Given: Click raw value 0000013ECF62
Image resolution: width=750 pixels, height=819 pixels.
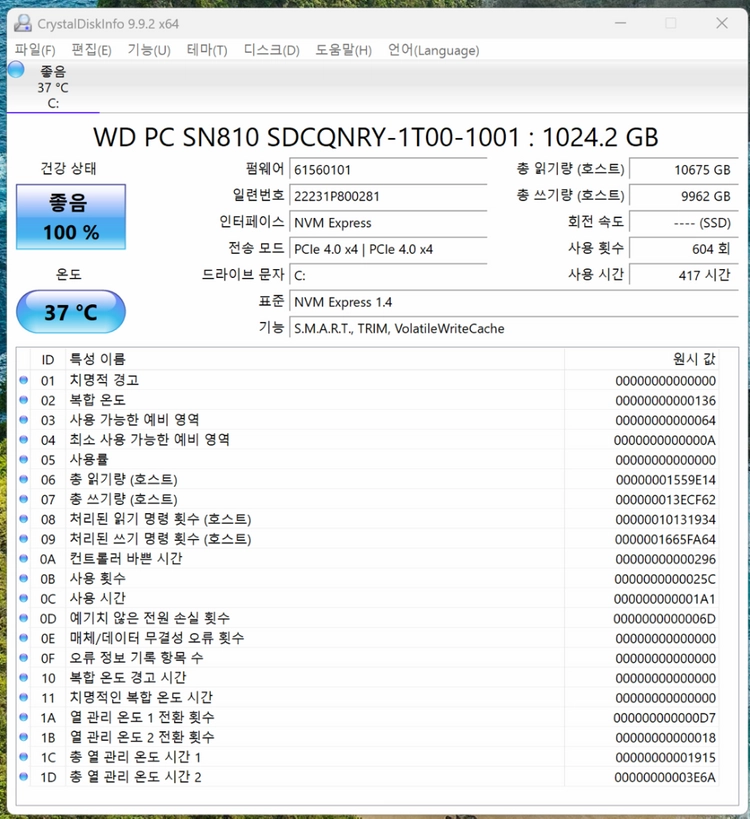Looking at the screenshot, I should 665,500.
